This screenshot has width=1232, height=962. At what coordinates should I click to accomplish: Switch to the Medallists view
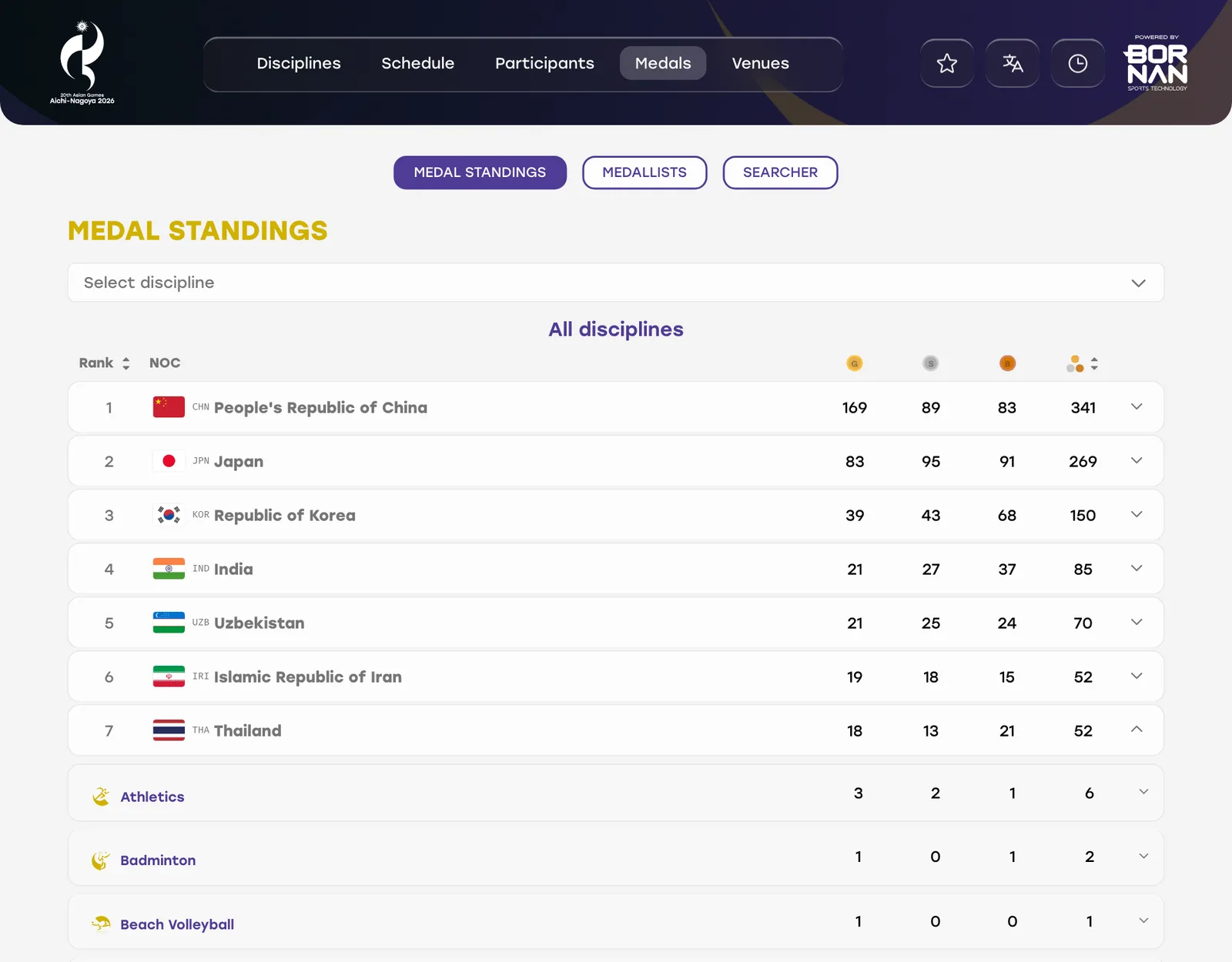point(644,172)
